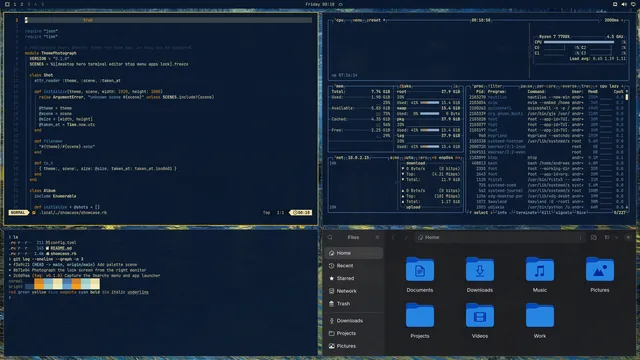This screenshot has width=640, height=360.
Task: Click the CPU usage bar in btop
Action: [579, 42]
